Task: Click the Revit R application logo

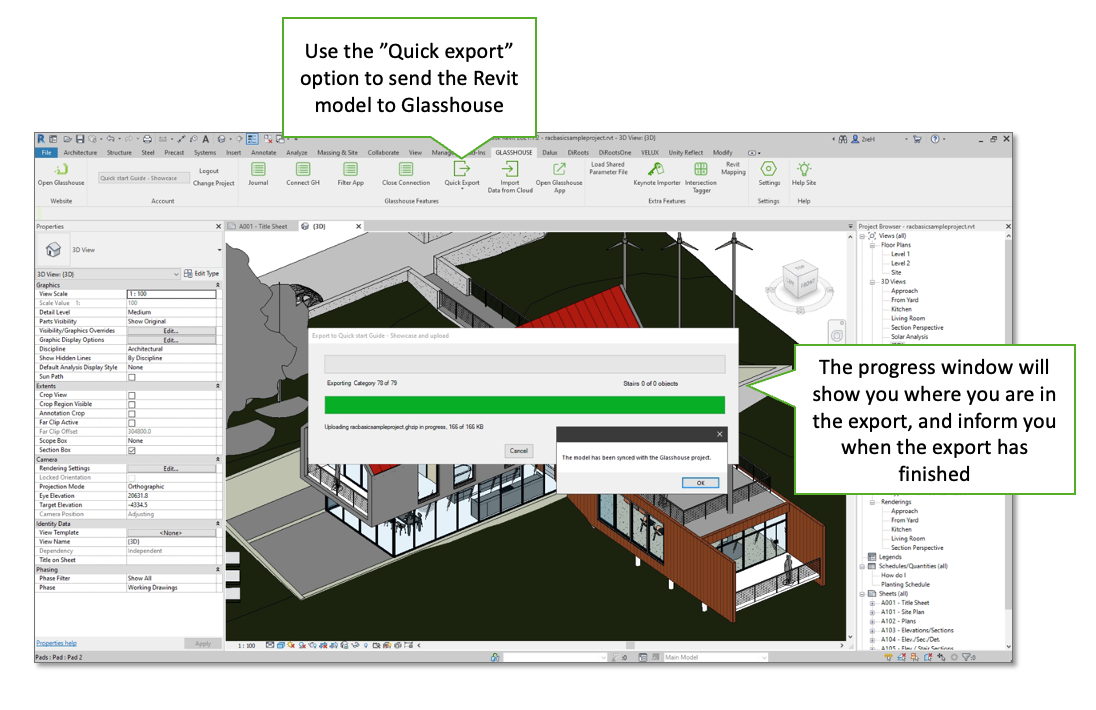Action: (41, 139)
